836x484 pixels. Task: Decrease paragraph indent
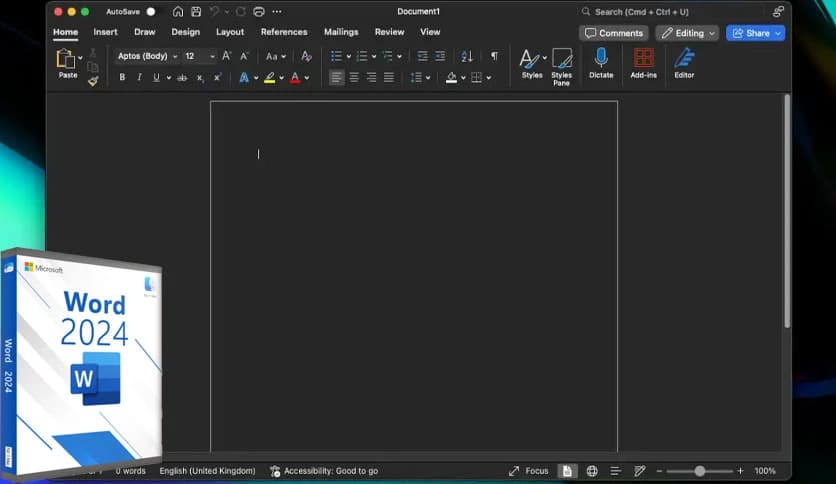(x=422, y=56)
